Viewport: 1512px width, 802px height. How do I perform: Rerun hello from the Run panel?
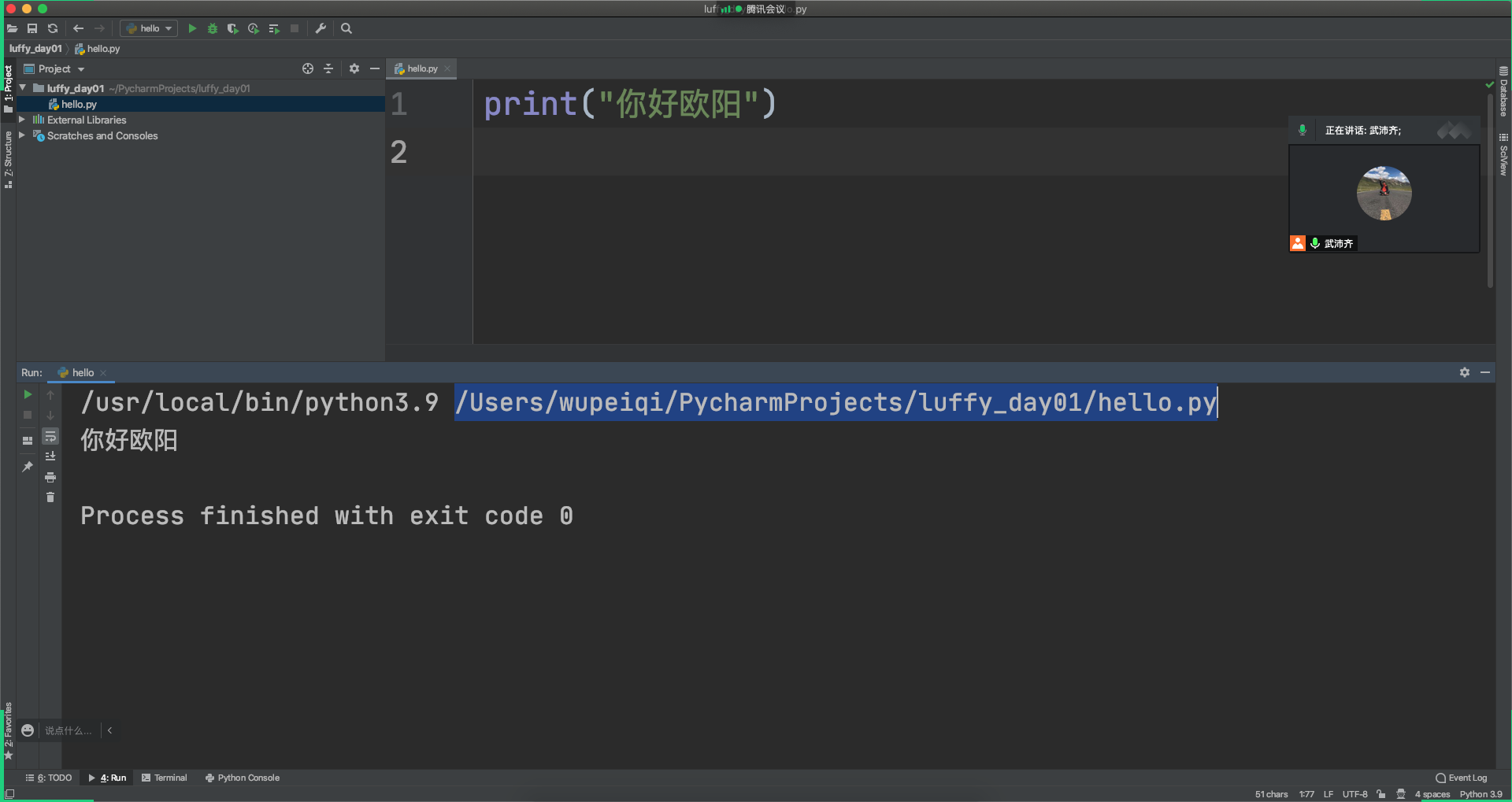tap(28, 394)
